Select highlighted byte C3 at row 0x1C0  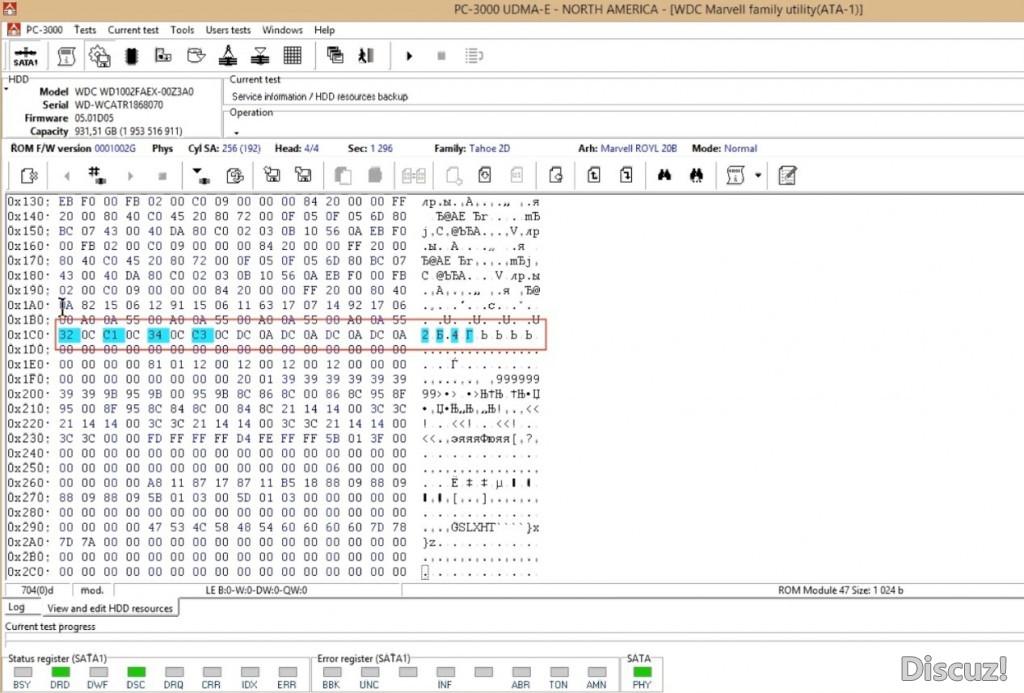200,335
